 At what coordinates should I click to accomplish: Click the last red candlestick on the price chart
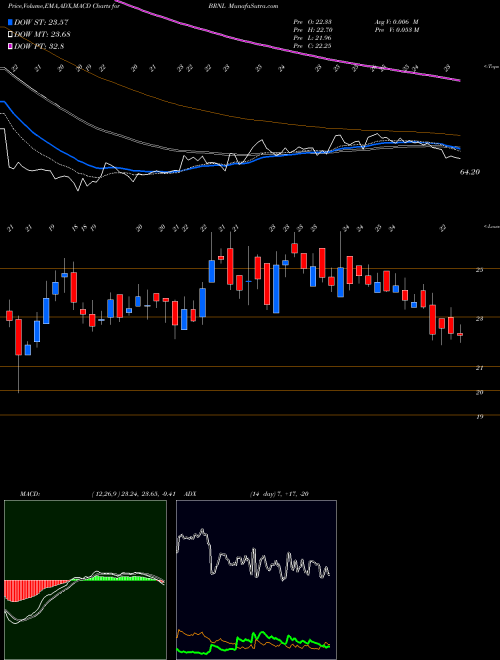pos(460,334)
